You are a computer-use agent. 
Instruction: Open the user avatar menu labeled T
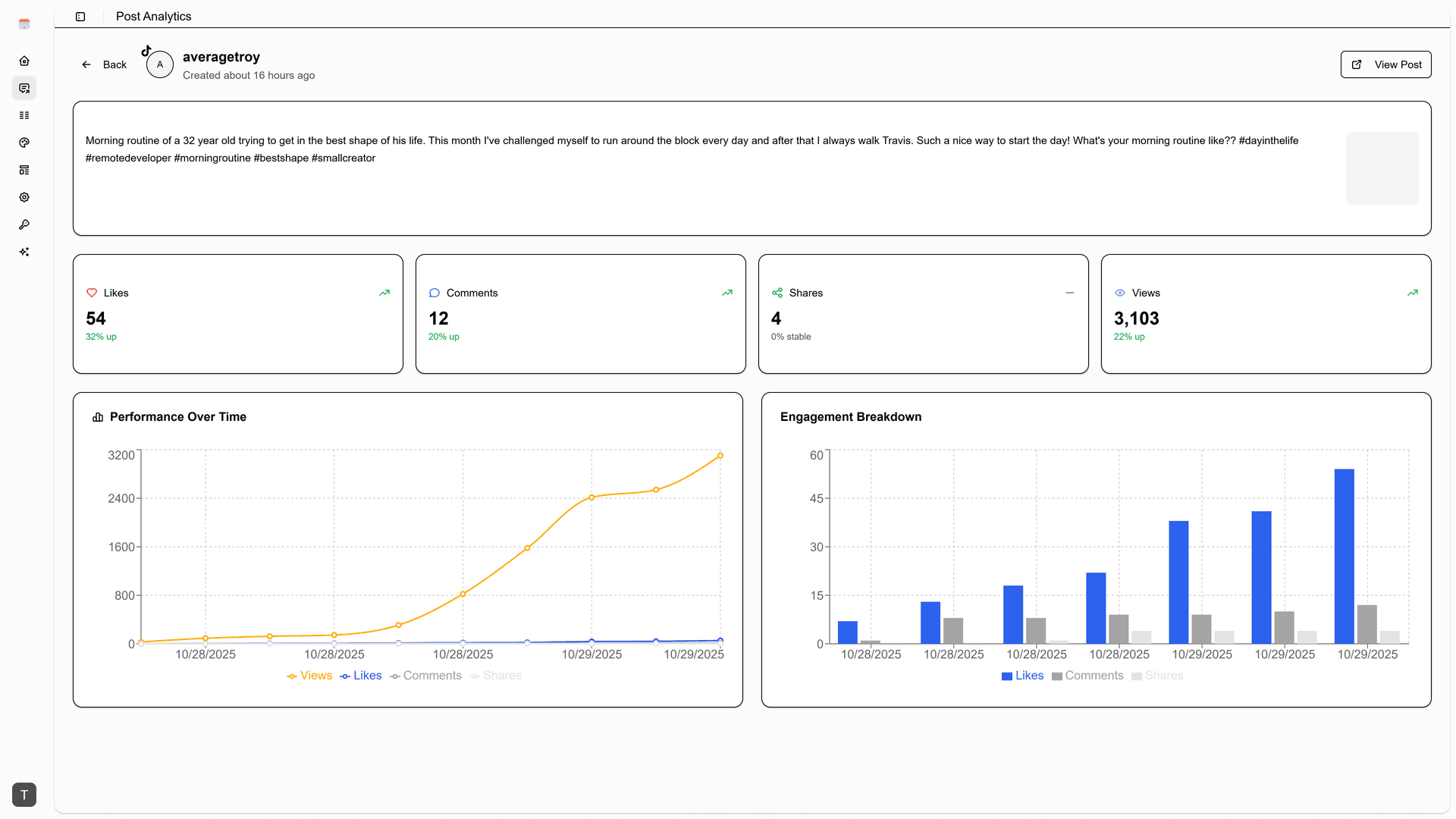click(x=24, y=795)
